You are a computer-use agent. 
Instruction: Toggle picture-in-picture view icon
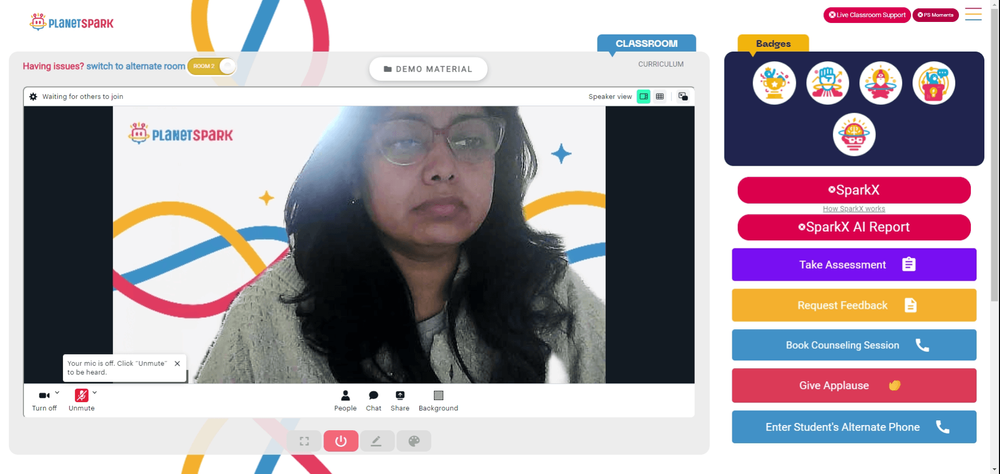[683, 96]
